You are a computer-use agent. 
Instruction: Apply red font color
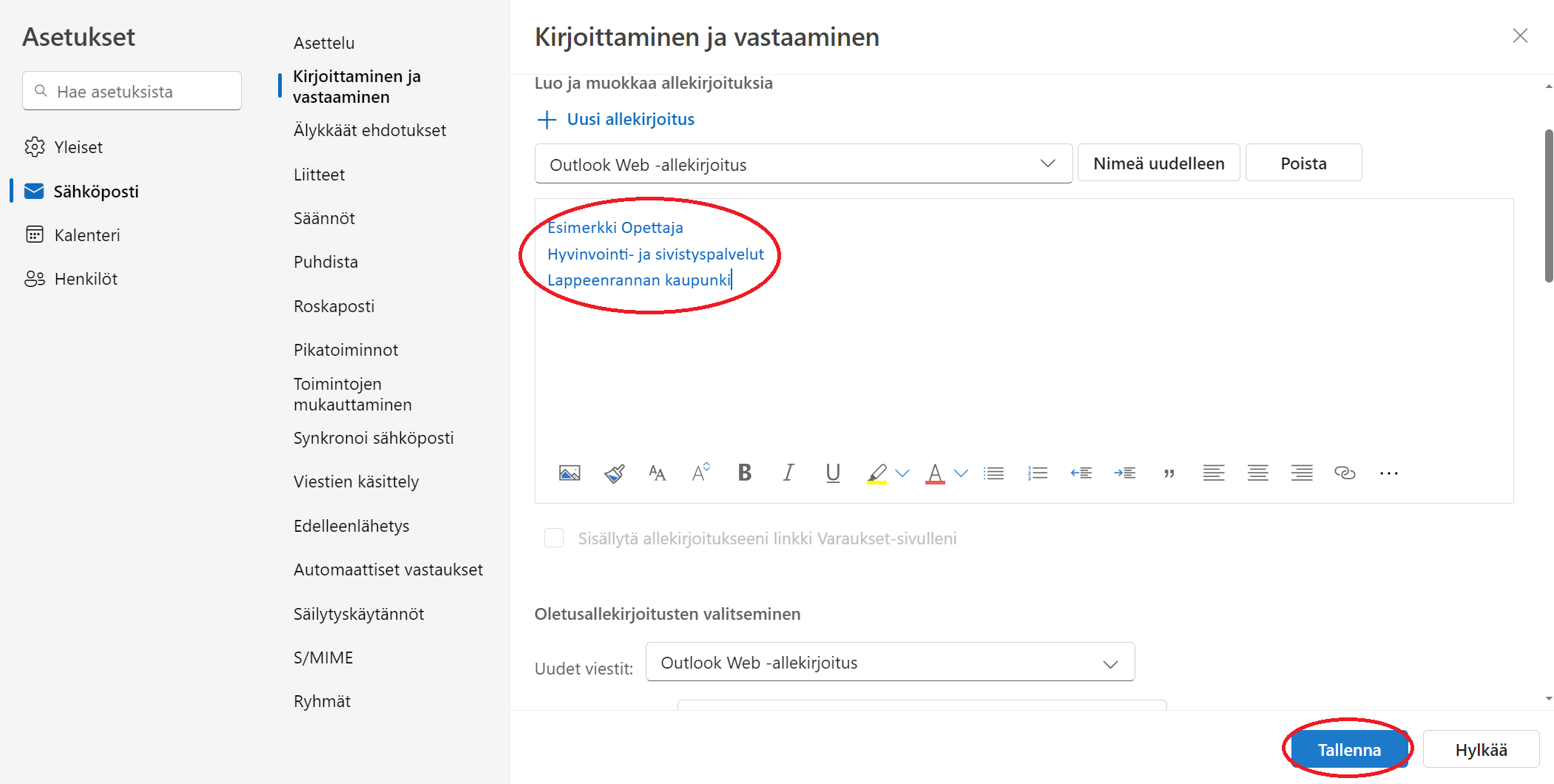tap(935, 473)
